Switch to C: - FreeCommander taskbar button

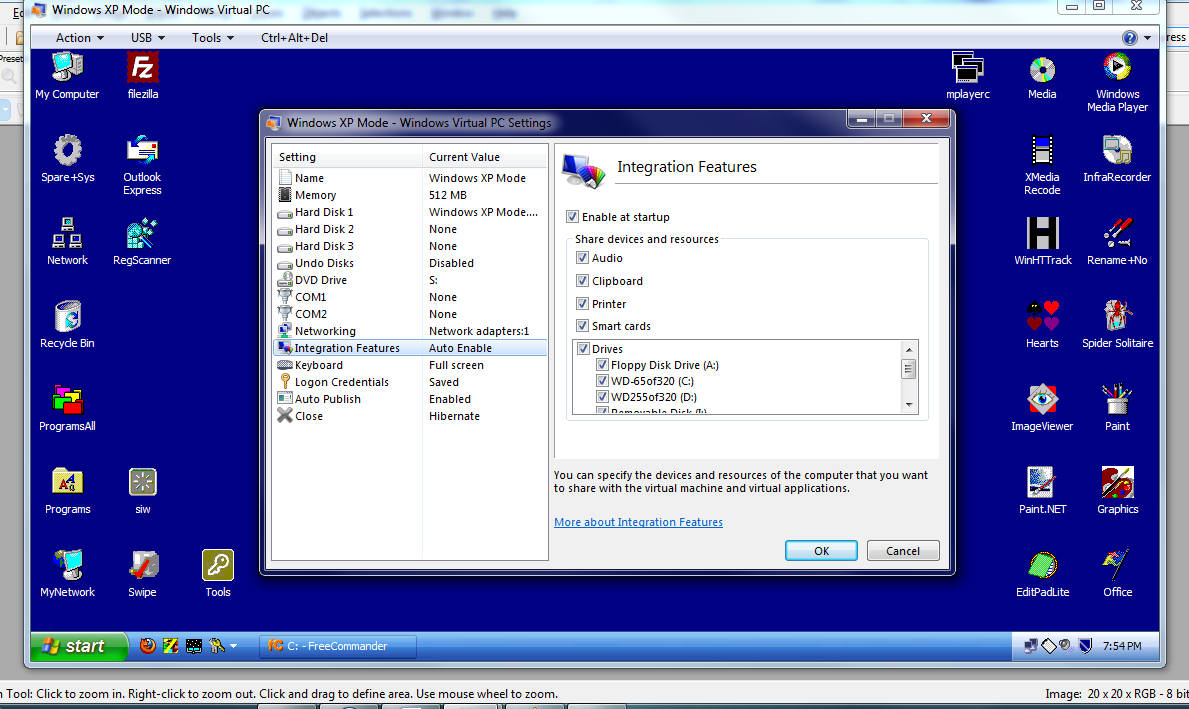337,646
